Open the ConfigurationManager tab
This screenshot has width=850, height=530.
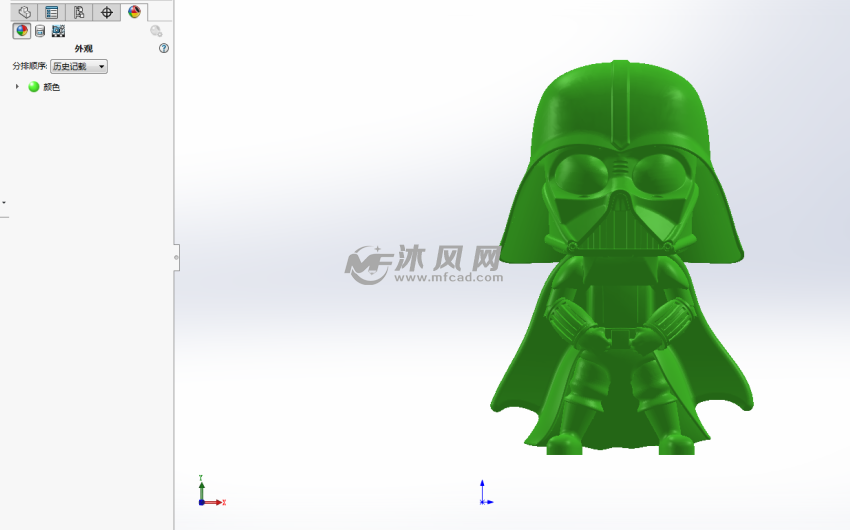tap(79, 12)
